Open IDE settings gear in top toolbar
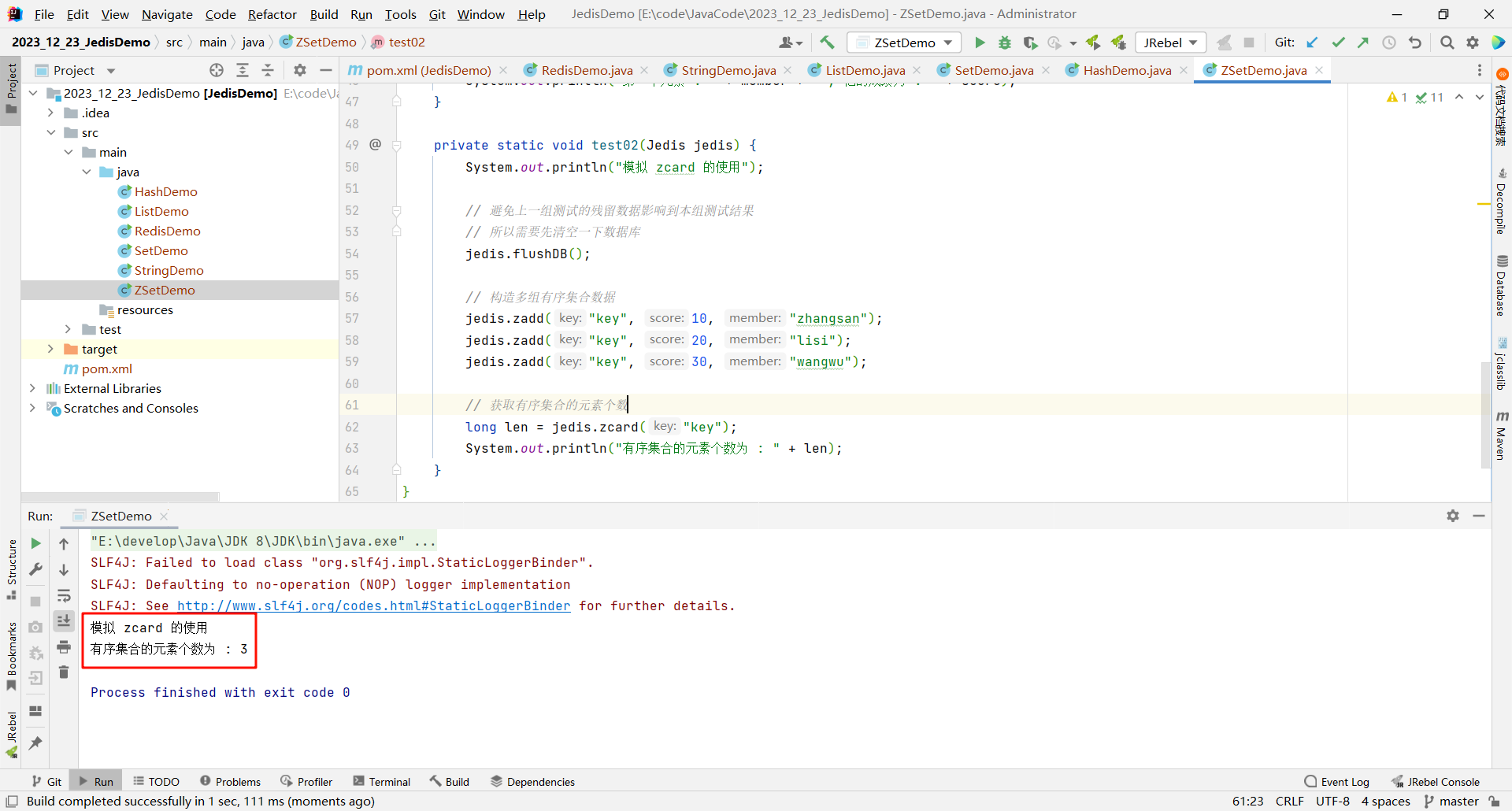Image resolution: width=1512 pixels, height=811 pixels. 1473,43
